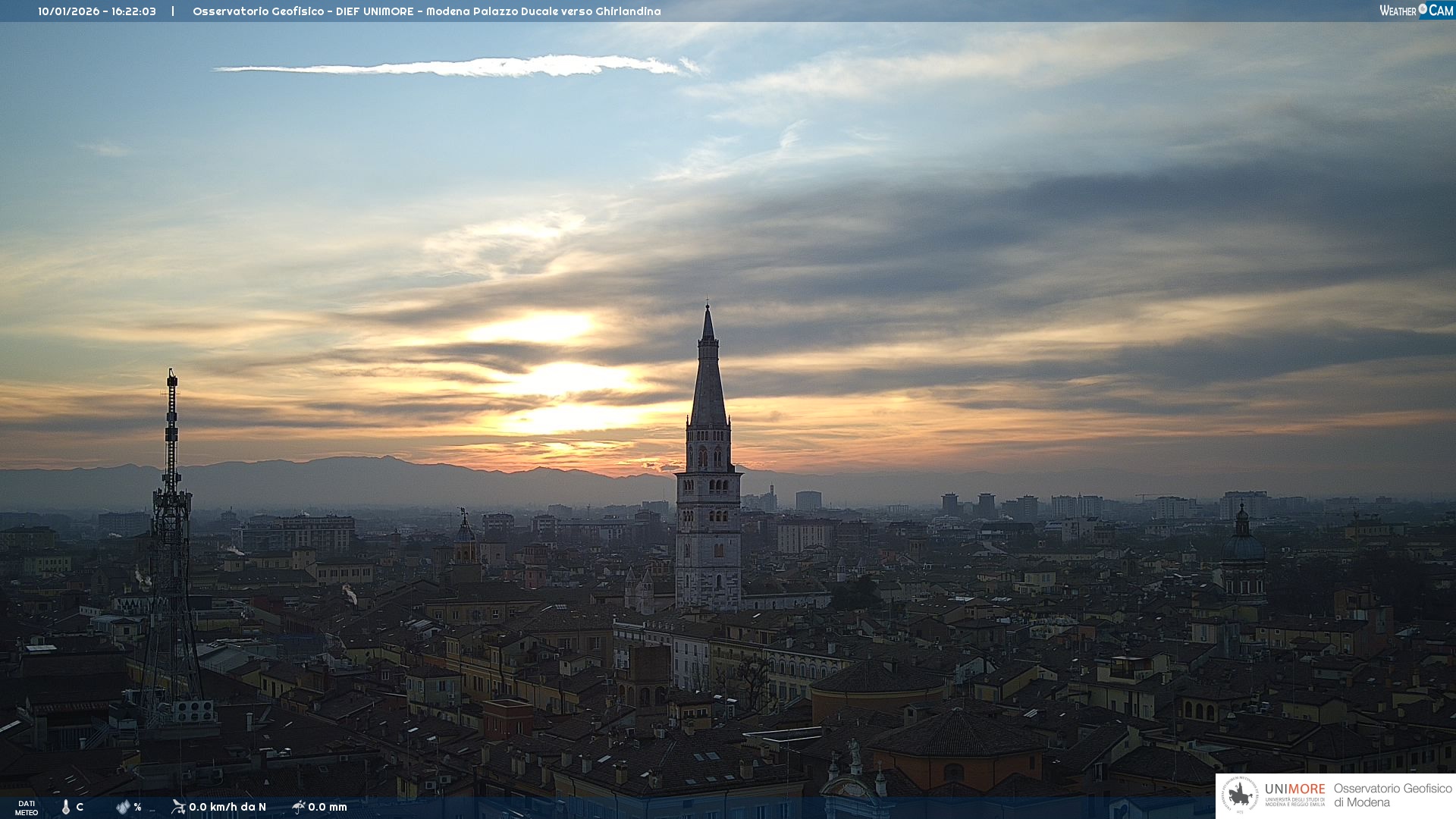Click the WeatherCam camera lens icon
Image resolution: width=1456 pixels, height=819 pixels.
1423,9
